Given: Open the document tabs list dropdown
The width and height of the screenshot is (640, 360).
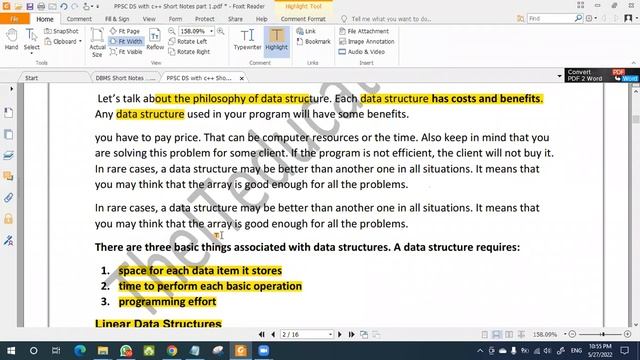Looking at the screenshot, I should tap(559, 76).
